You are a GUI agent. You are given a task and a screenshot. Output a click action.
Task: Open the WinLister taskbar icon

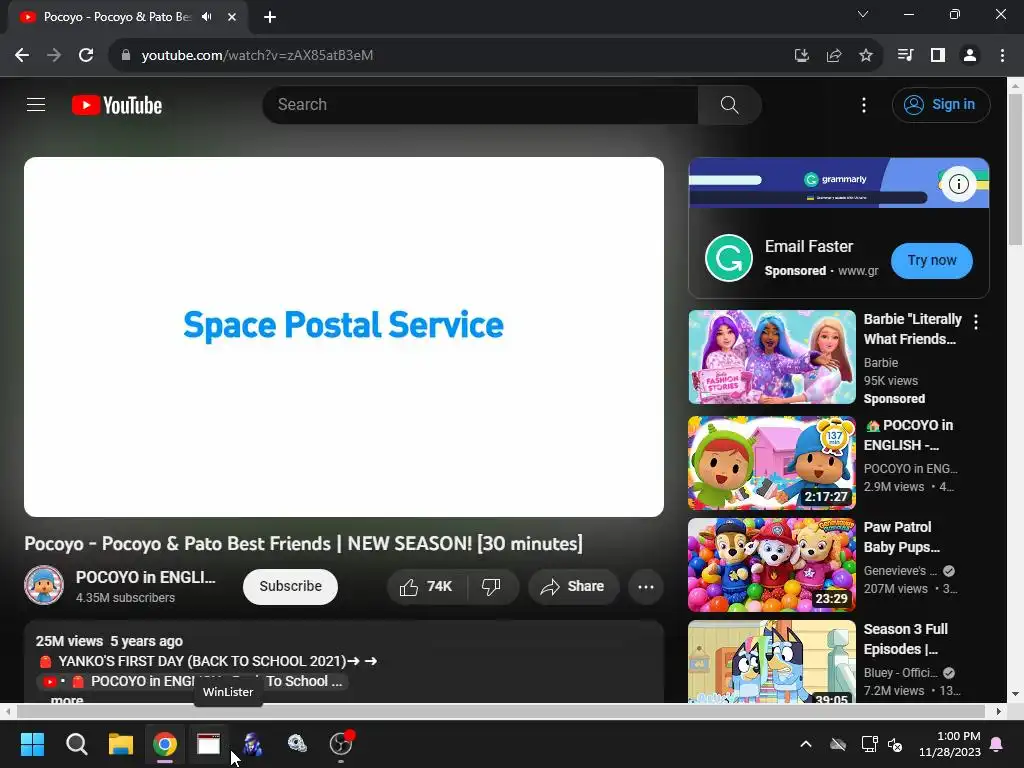tap(208, 744)
